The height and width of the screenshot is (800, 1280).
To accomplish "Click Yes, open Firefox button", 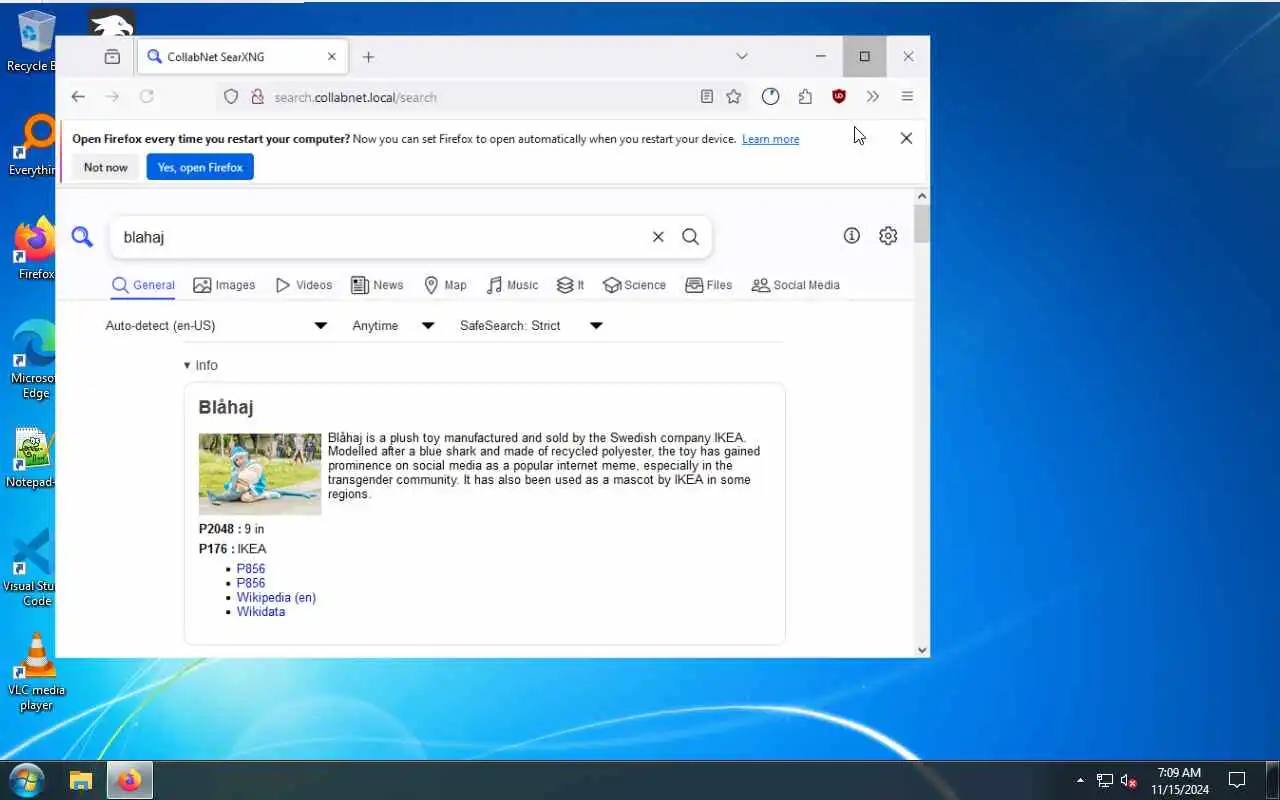I will [x=200, y=167].
